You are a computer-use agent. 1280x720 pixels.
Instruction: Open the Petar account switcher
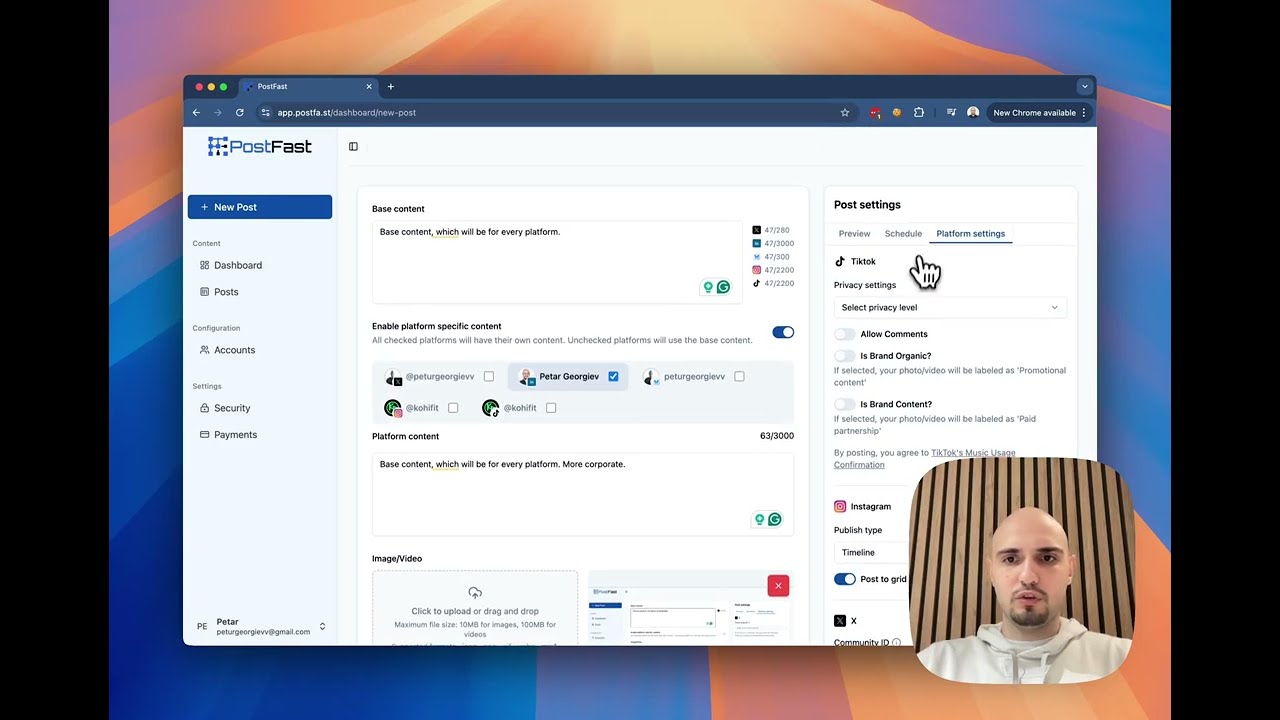pyautogui.click(x=260, y=626)
